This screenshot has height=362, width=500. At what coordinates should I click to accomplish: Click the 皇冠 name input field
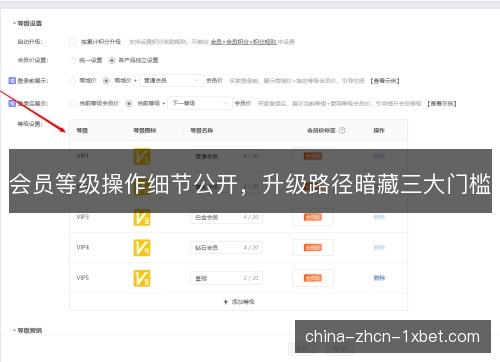click(x=226, y=278)
